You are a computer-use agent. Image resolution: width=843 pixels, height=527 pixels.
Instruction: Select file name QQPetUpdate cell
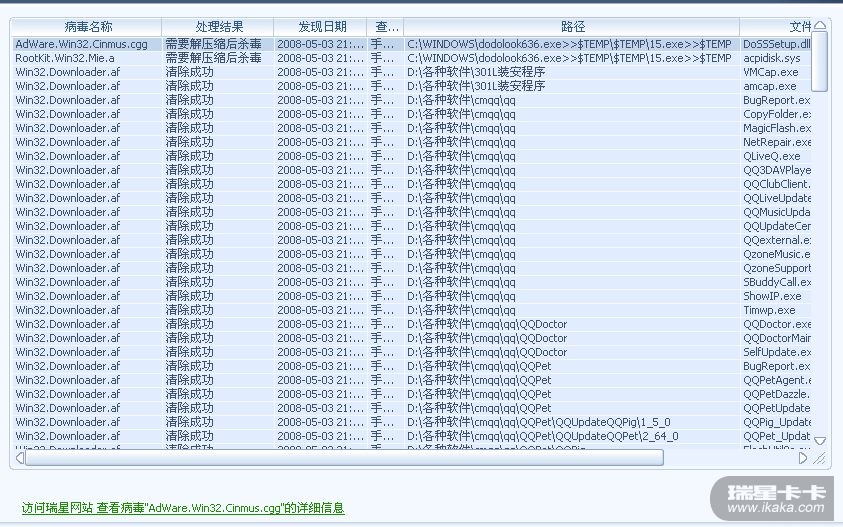click(x=776, y=408)
